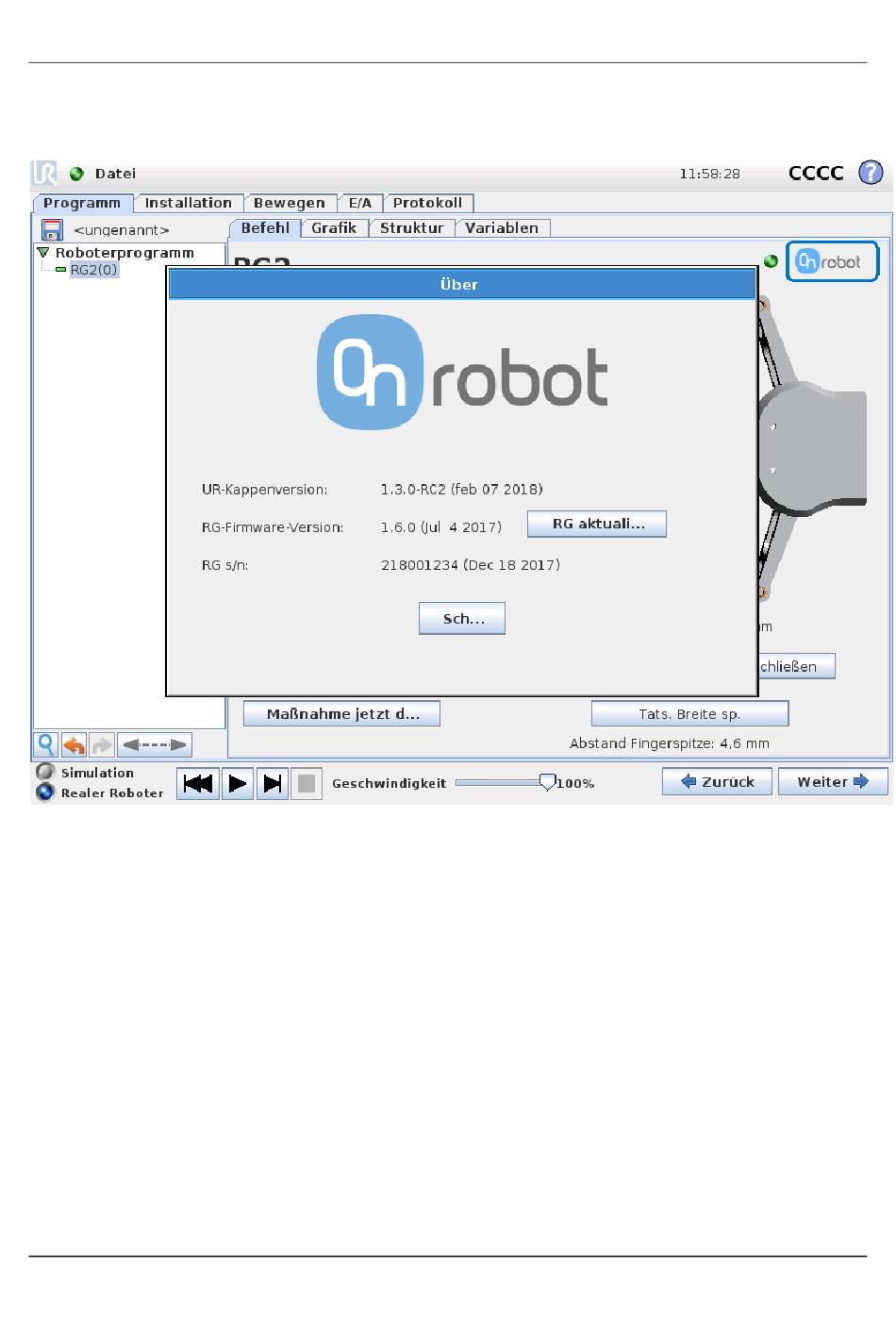The width and height of the screenshot is (896, 1318).
Task: Rewind program to start
Action: click(198, 783)
